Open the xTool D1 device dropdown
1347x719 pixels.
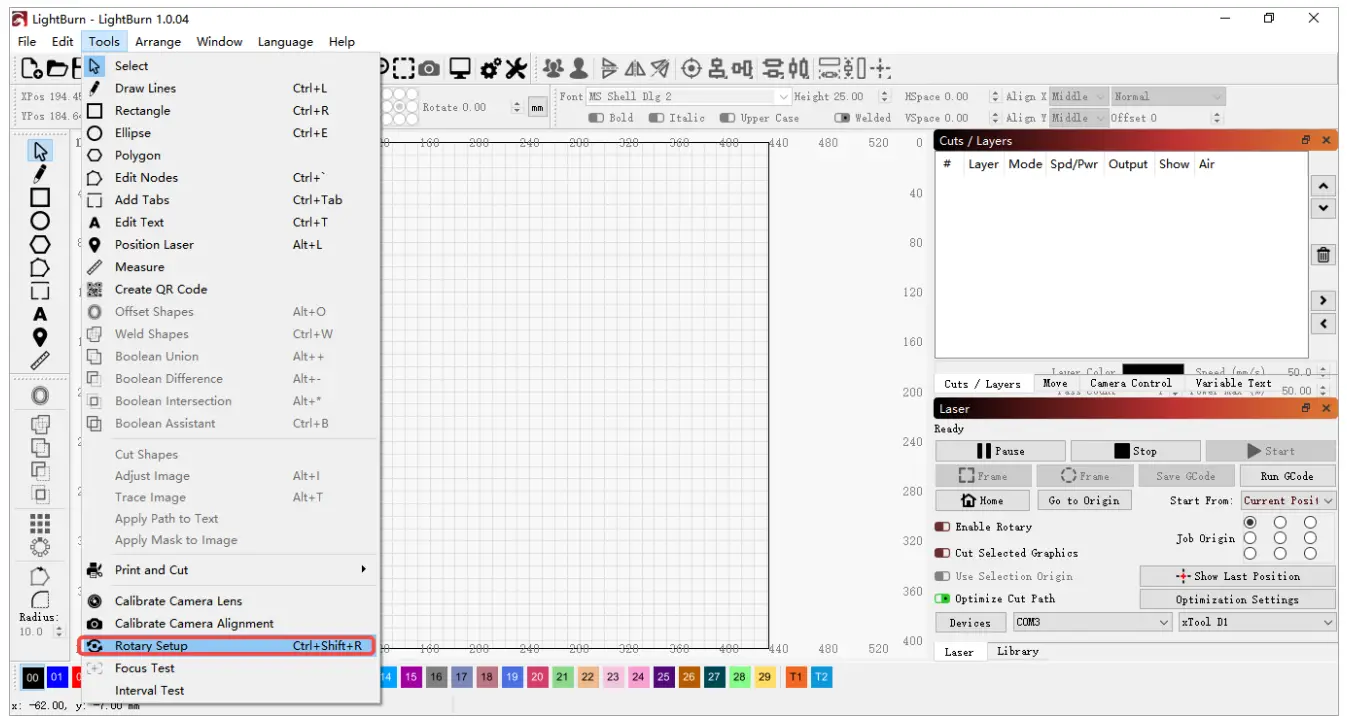pyautogui.click(x=1257, y=622)
